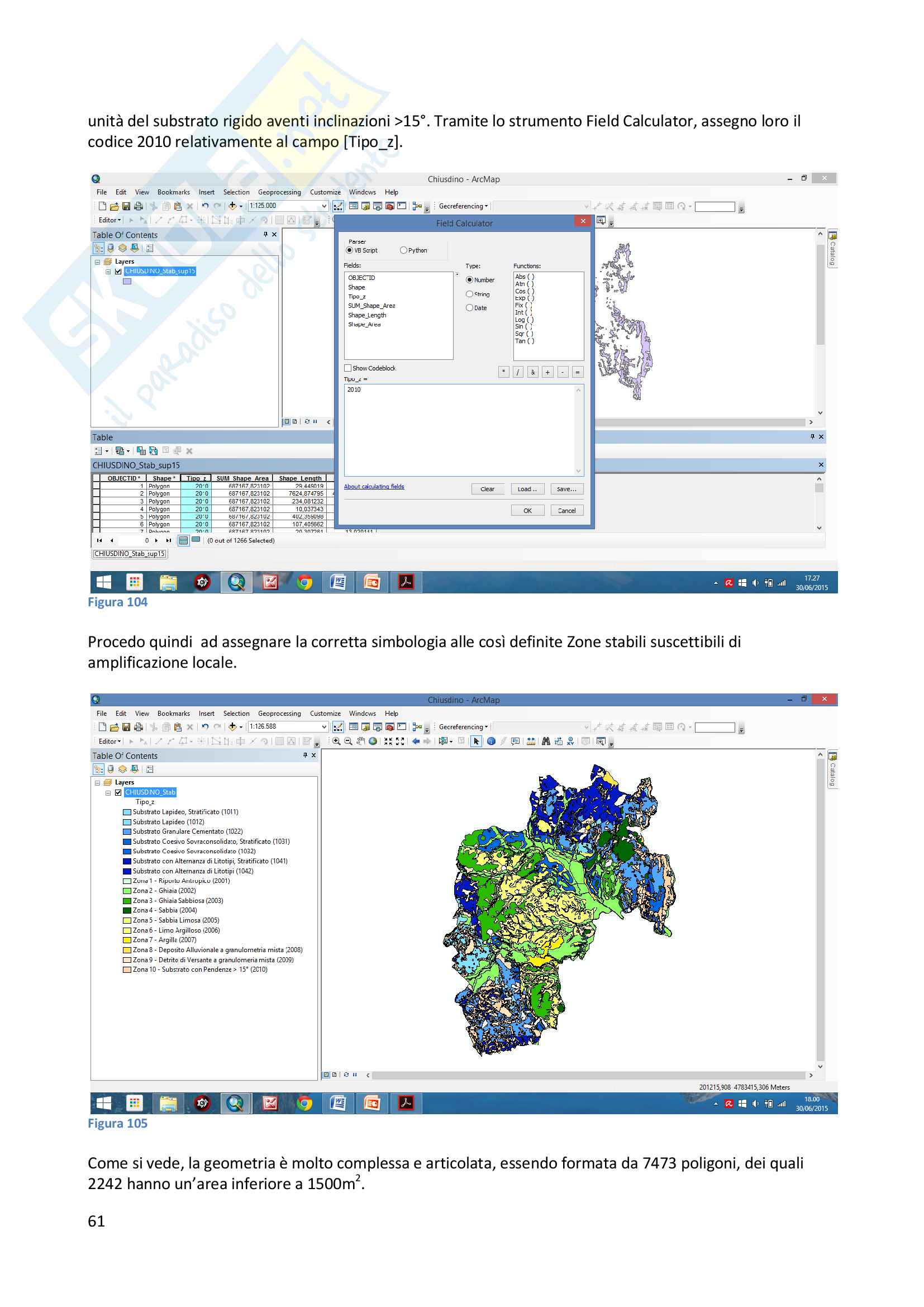Image resolution: width=924 pixels, height=1307 pixels.
Task: Select the Zoom In magnifier tool
Action: [336, 741]
